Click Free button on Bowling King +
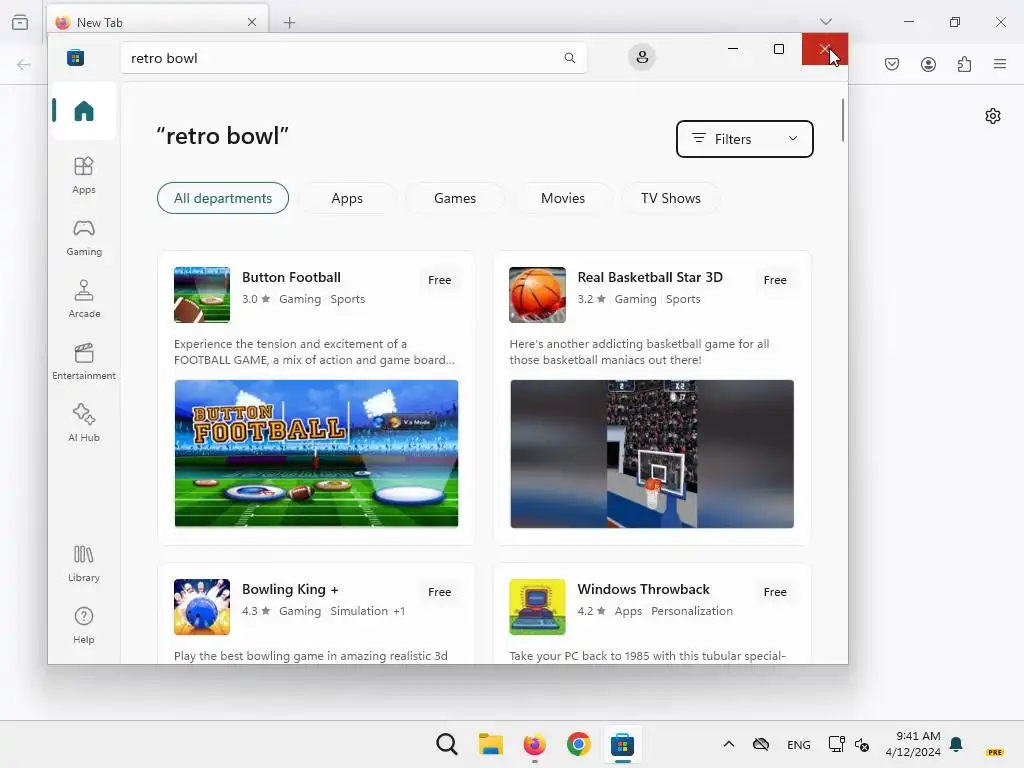Image resolution: width=1024 pixels, height=768 pixels. (440, 592)
